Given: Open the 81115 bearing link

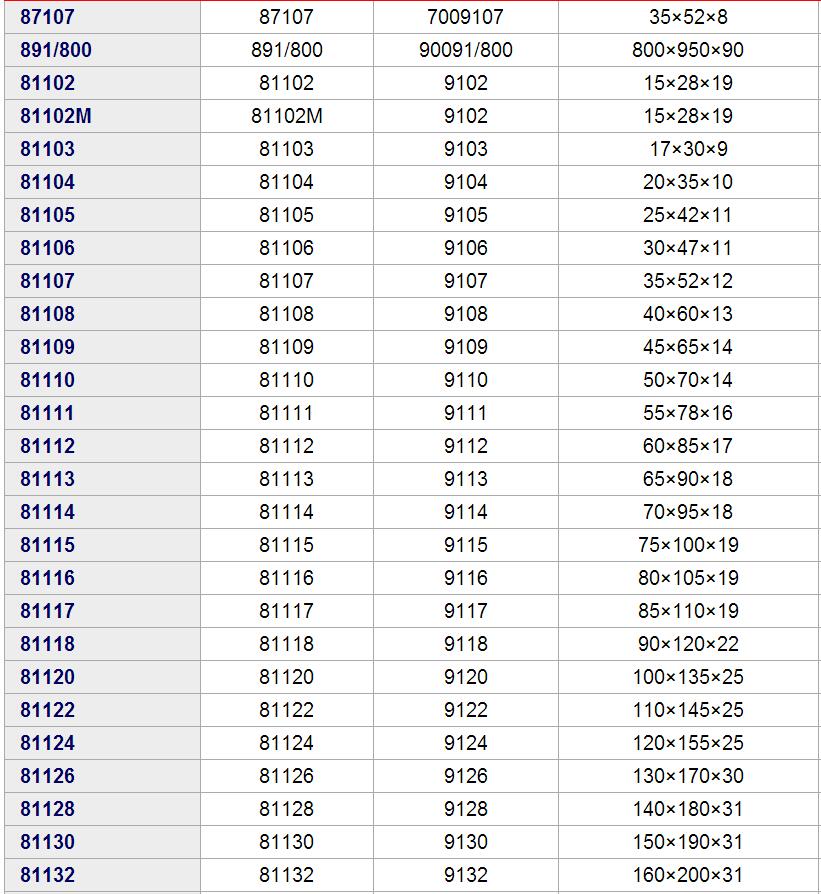Looking at the screenshot, I should (x=47, y=544).
